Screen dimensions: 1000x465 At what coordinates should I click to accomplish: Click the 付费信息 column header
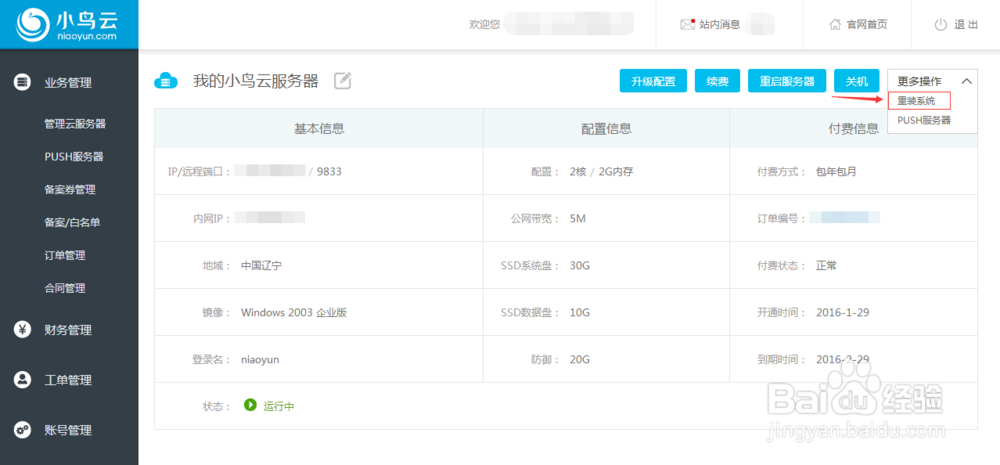pos(853,128)
